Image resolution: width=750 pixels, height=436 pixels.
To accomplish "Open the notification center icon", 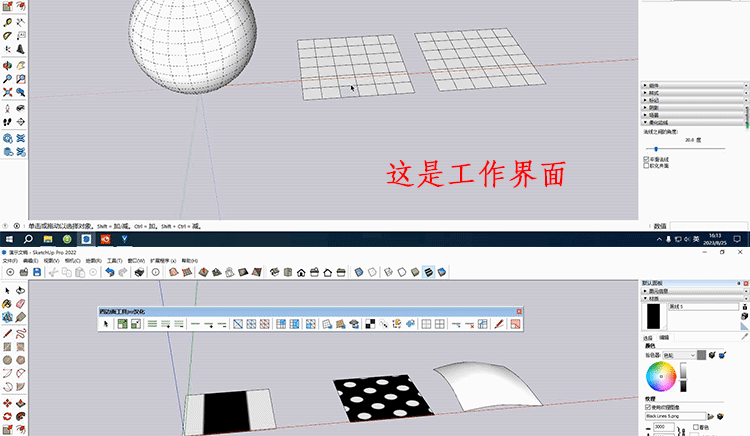I will click(737, 239).
